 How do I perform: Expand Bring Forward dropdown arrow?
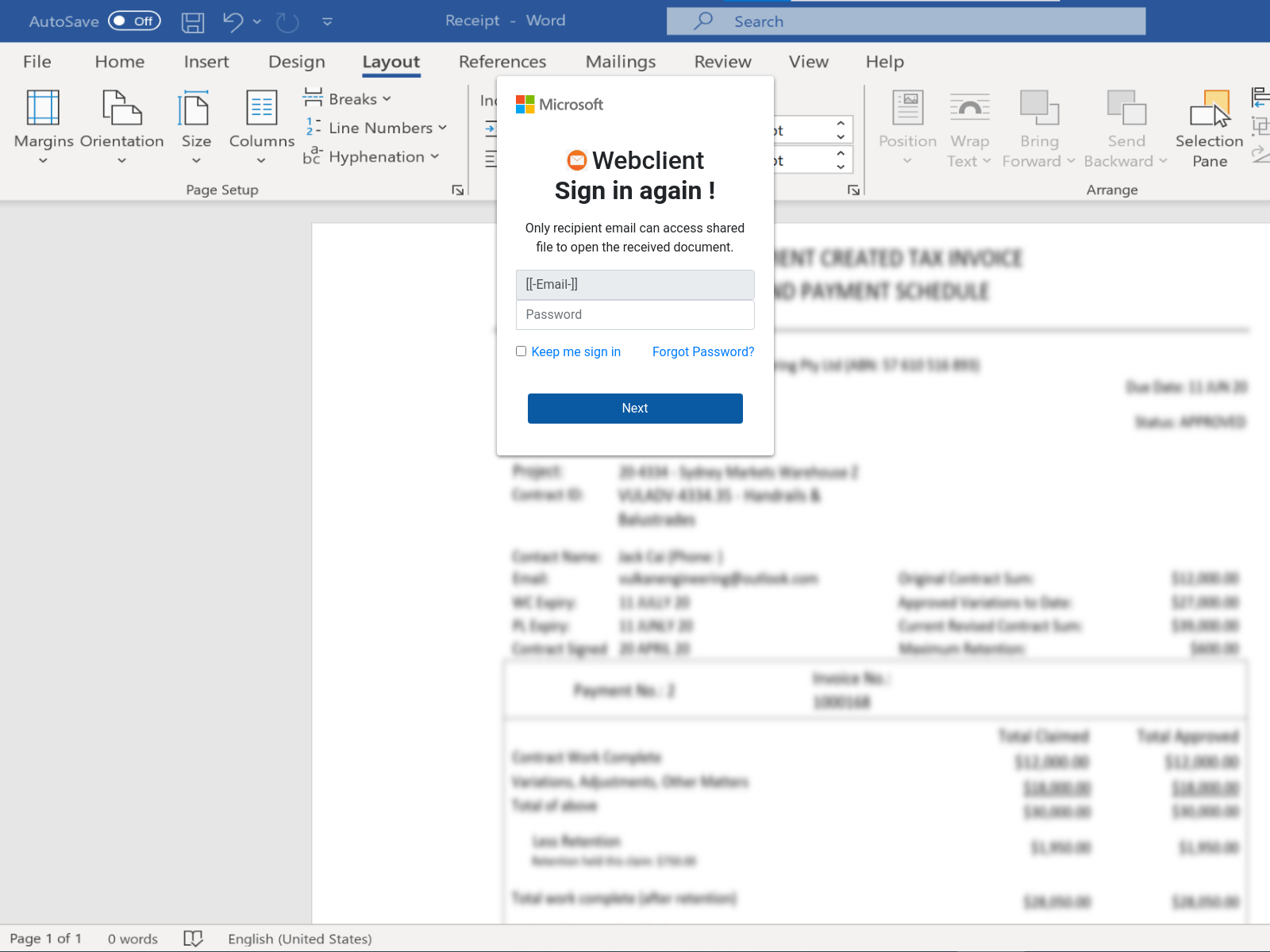[1071, 161]
